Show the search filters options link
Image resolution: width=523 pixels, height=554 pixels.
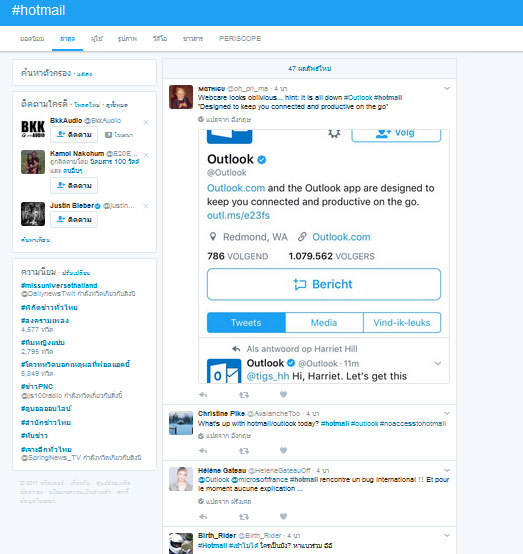[x=84, y=74]
